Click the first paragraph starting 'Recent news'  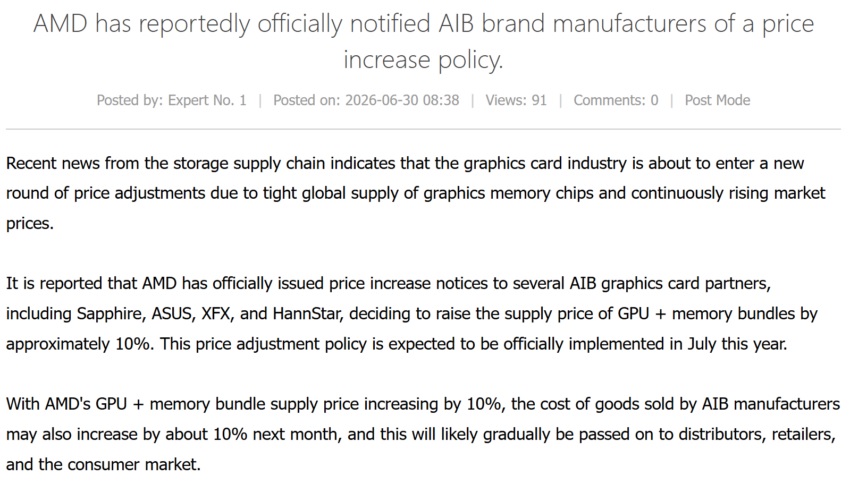coord(416,193)
